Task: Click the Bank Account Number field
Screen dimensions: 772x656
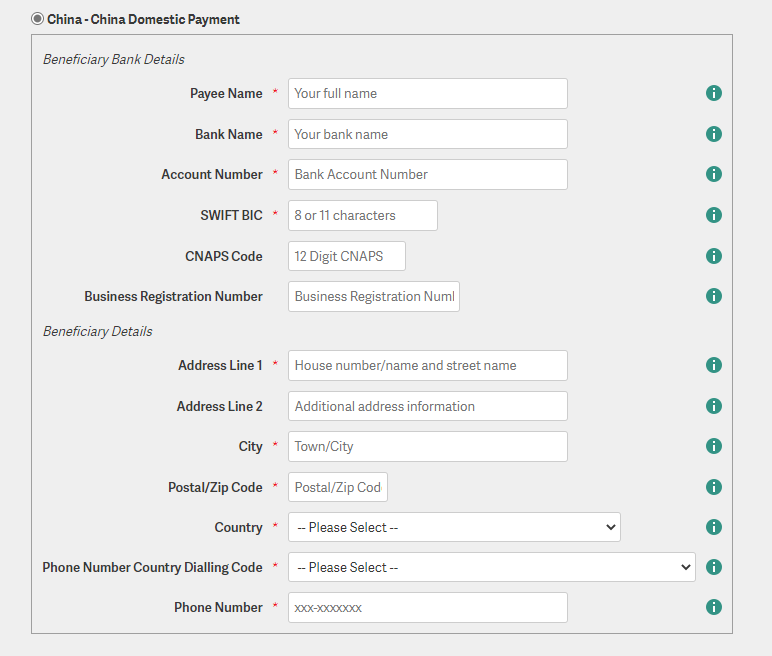Action: click(x=427, y=174)
